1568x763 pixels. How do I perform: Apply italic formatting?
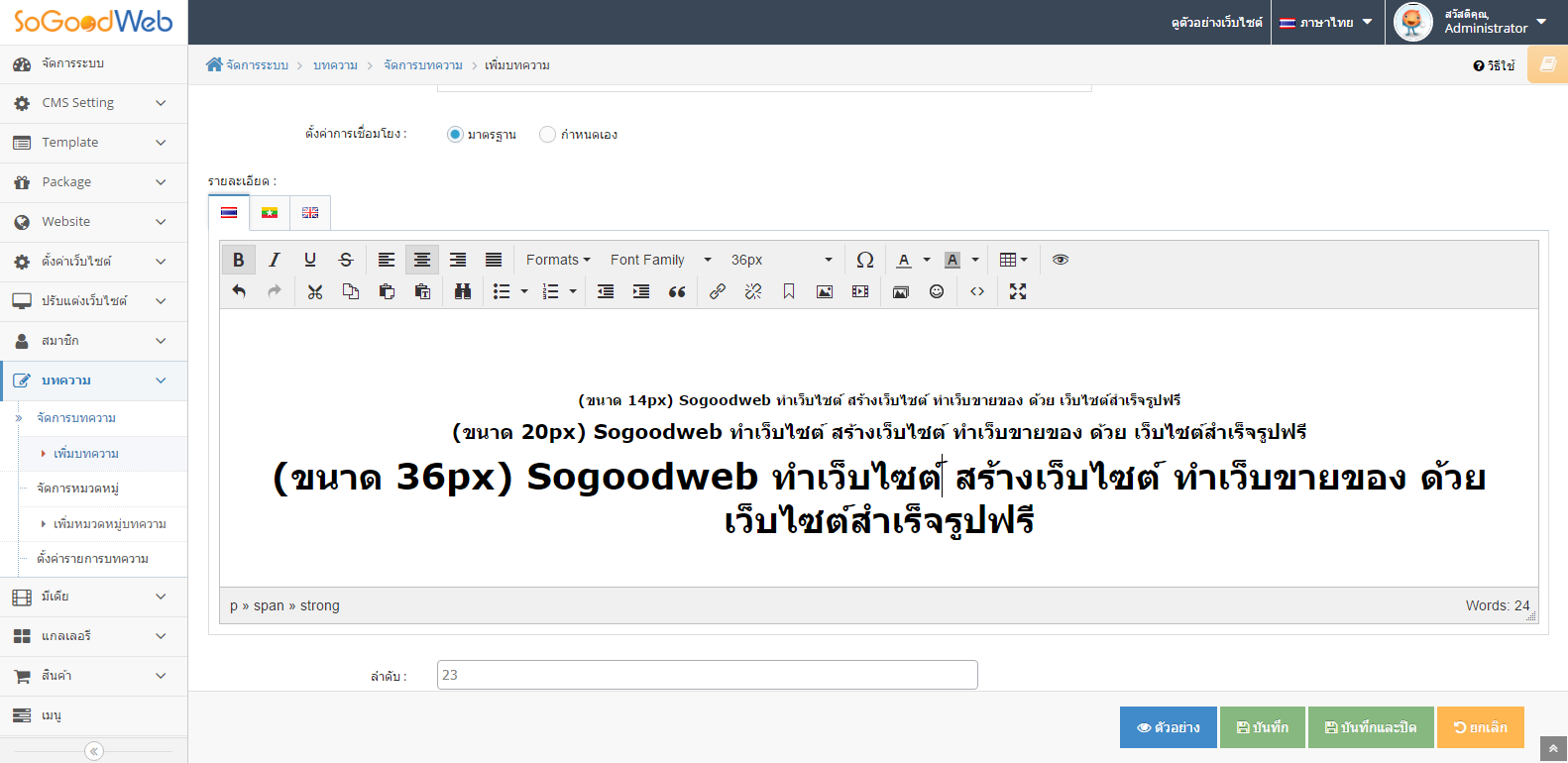(275, 260)
